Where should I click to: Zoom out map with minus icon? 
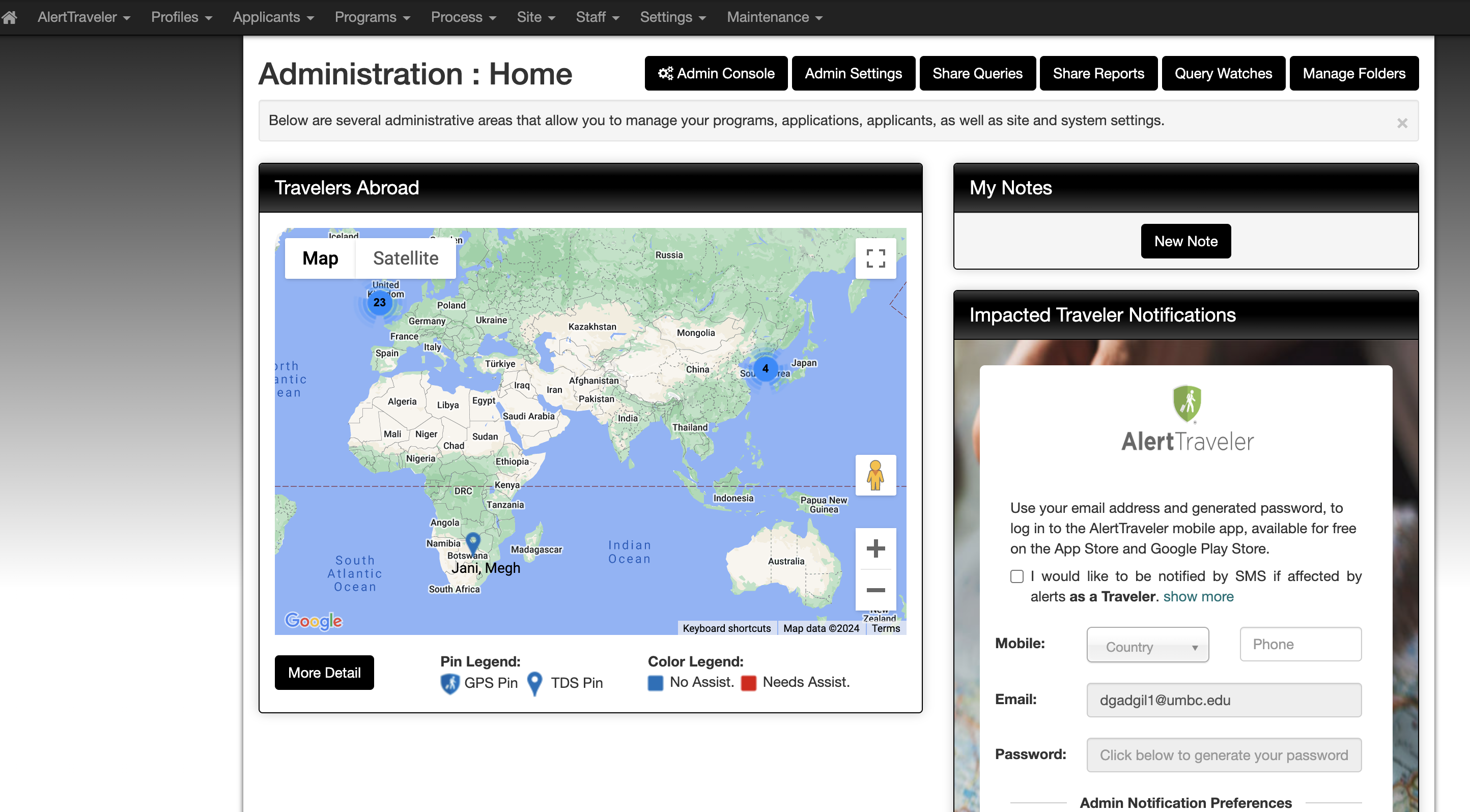[875, 590]
